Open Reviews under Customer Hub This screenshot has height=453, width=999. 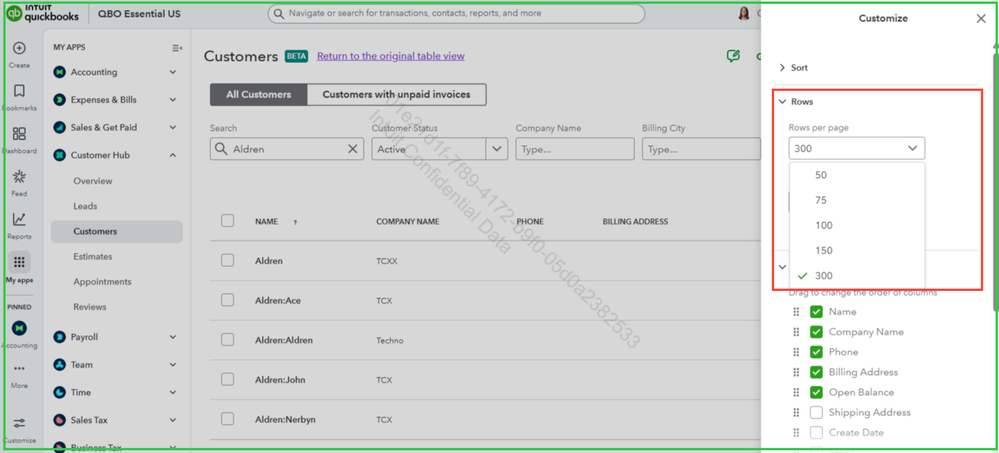pyautogui.click(x=90, y=307)
